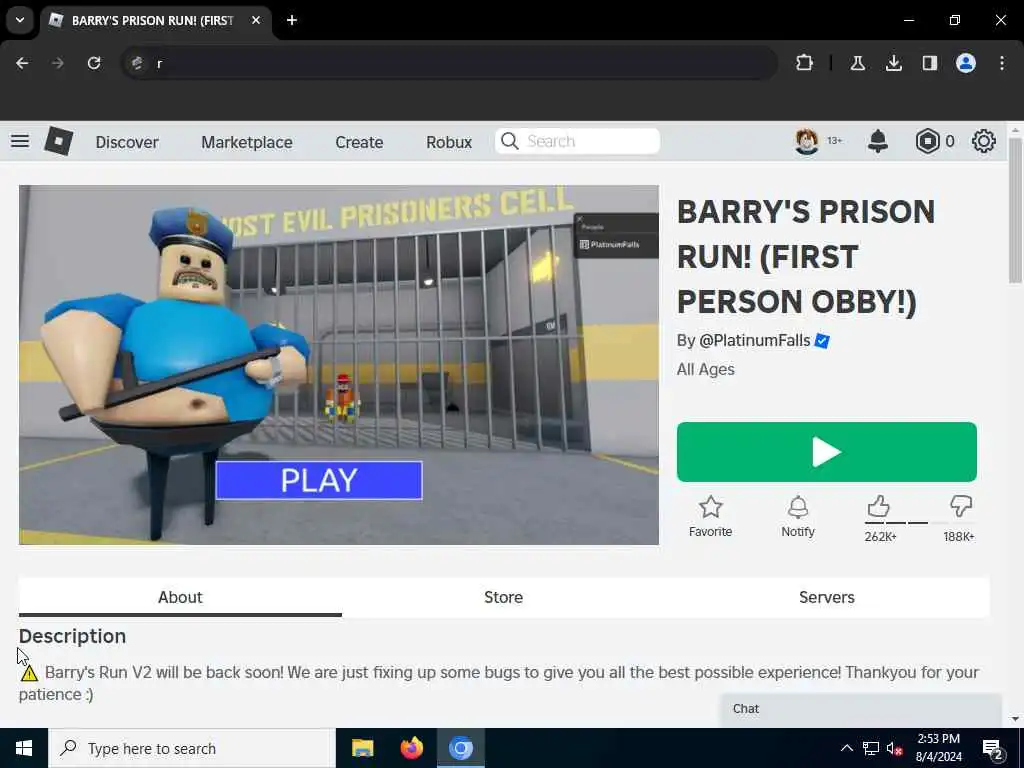Screen dimensions: 1024x768
Task: Click the 188K+ dislikes count
Action: [x=959, y=537]
